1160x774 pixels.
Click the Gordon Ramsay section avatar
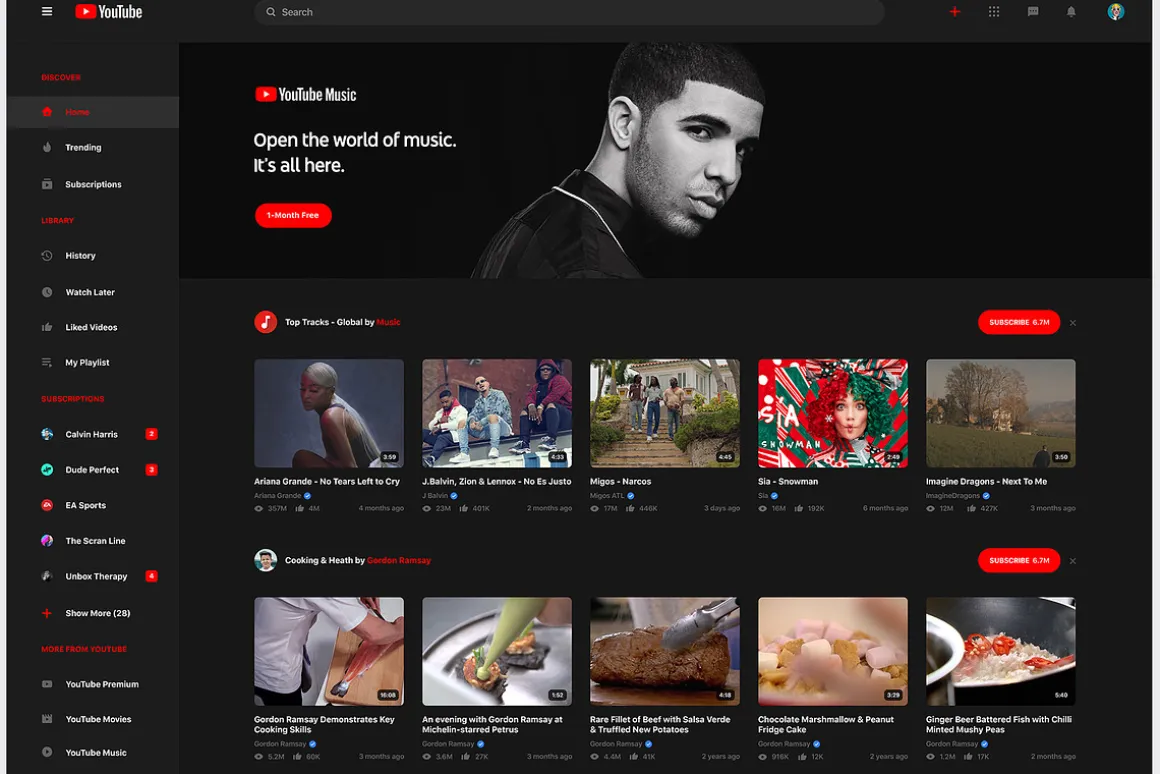[266, 560]
